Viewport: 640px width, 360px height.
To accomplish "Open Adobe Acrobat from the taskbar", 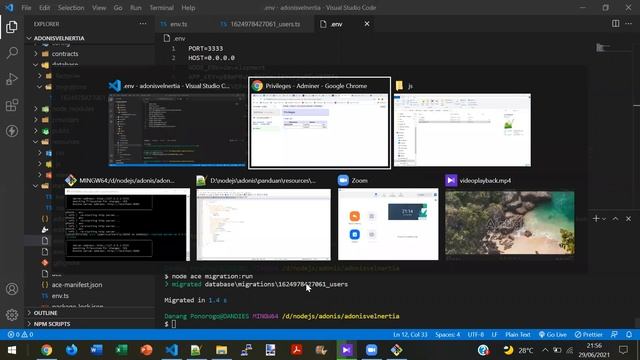I will [296, 350].
